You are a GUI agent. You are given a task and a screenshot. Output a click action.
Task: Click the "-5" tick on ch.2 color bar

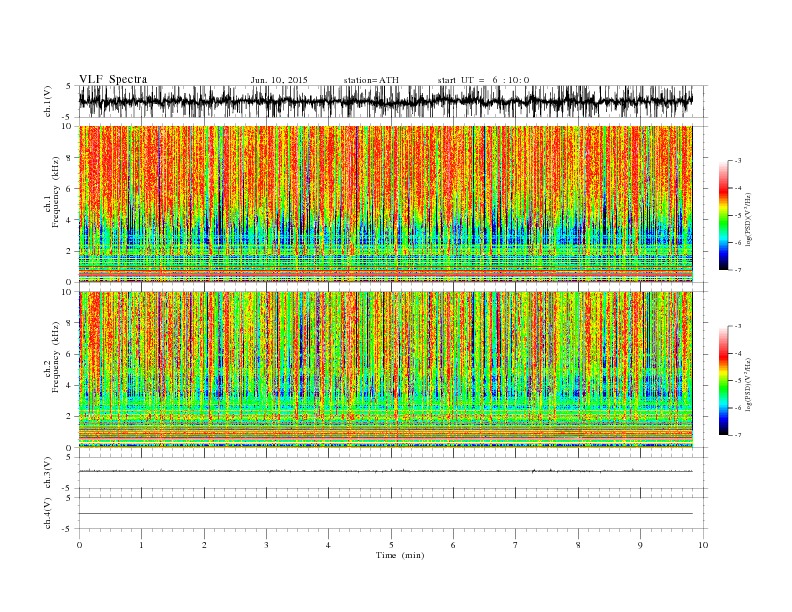point(738,381)
